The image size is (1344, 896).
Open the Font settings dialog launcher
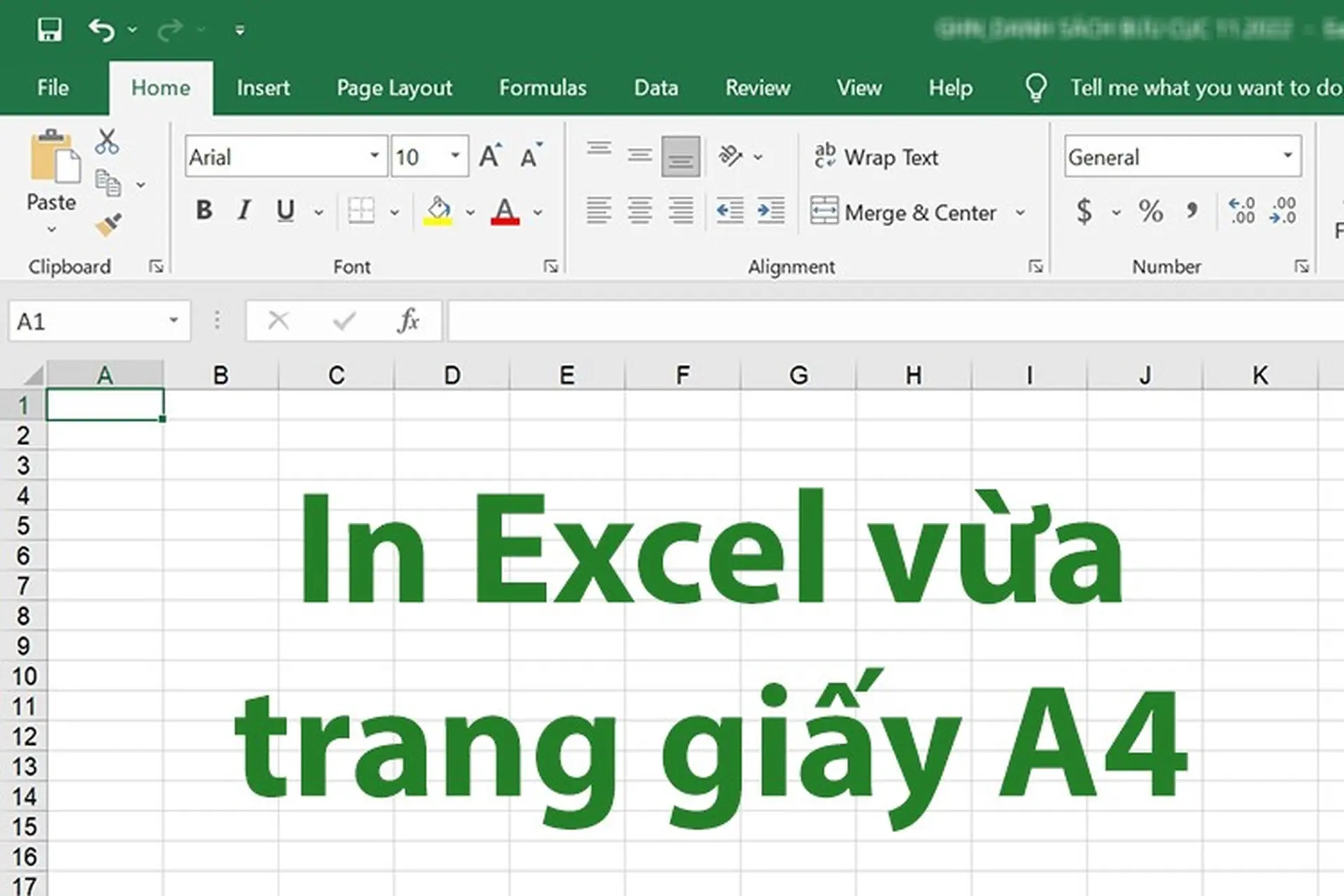(550, 266)
